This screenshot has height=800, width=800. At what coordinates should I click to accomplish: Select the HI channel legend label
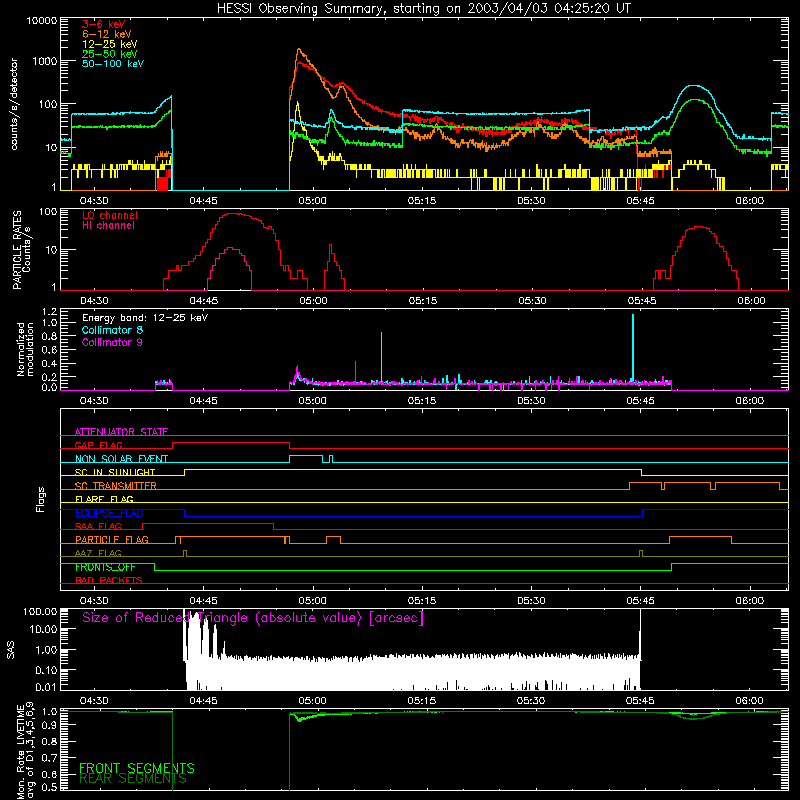coord(108,226)
